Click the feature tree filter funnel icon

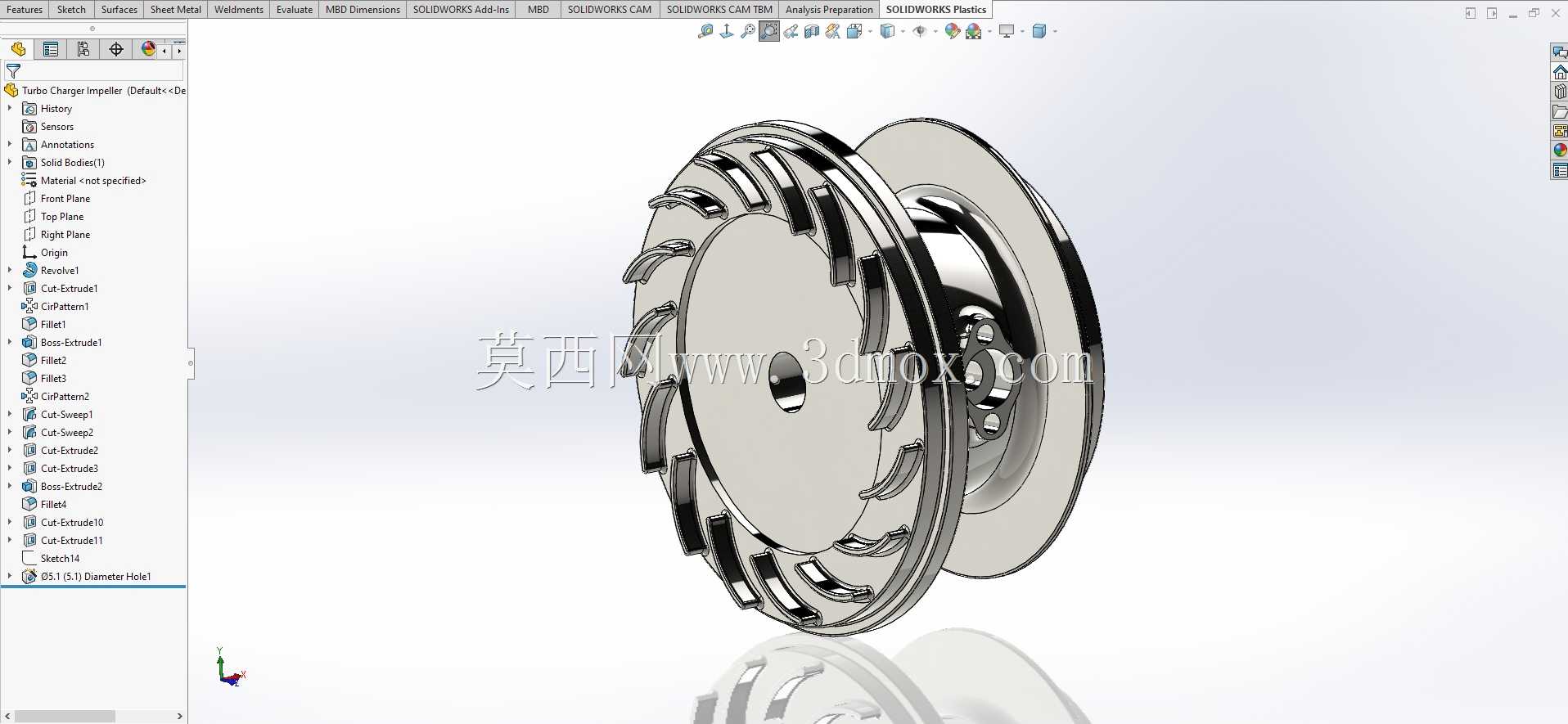pos(13,71)
